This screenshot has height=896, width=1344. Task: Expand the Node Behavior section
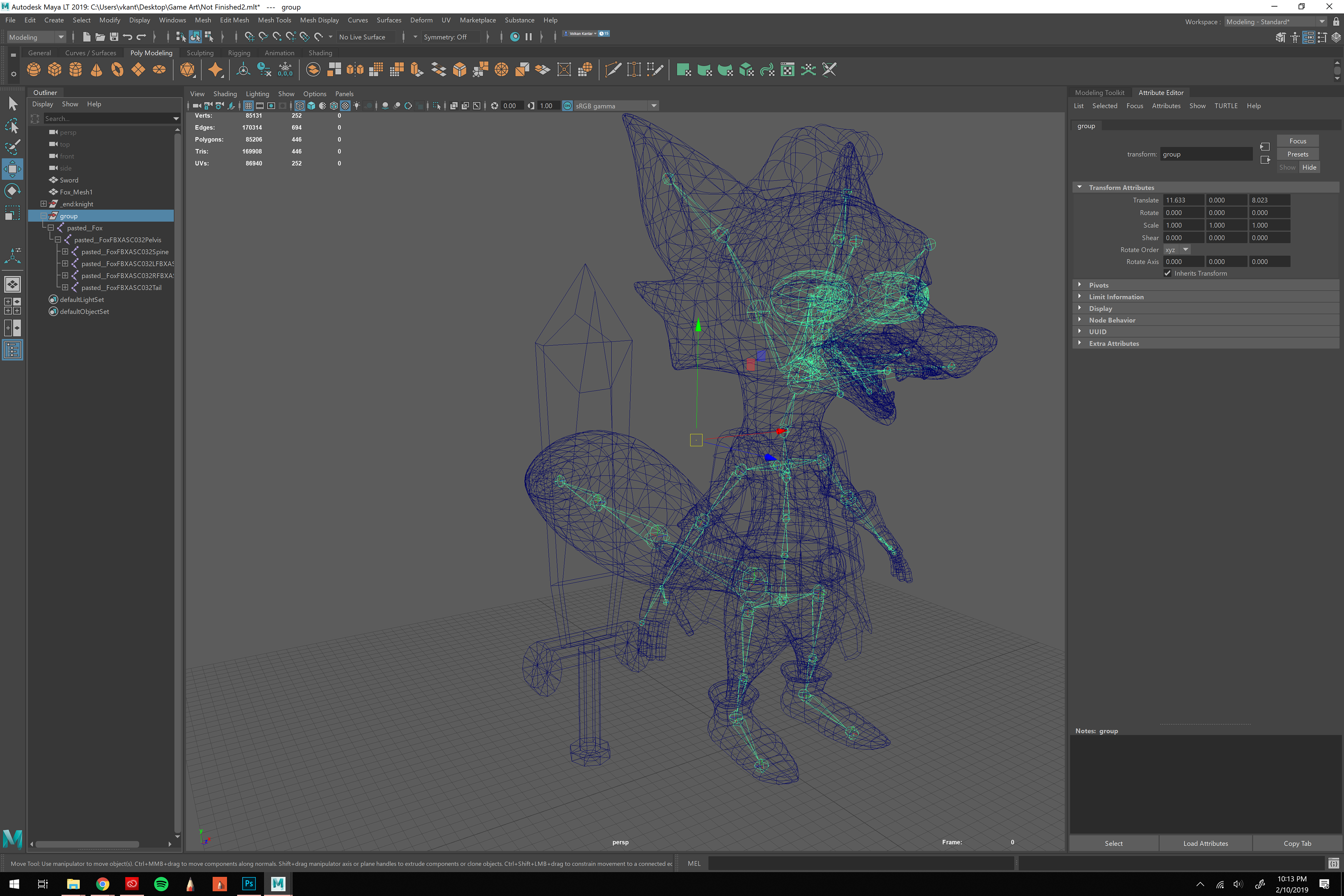[1079, 320]
